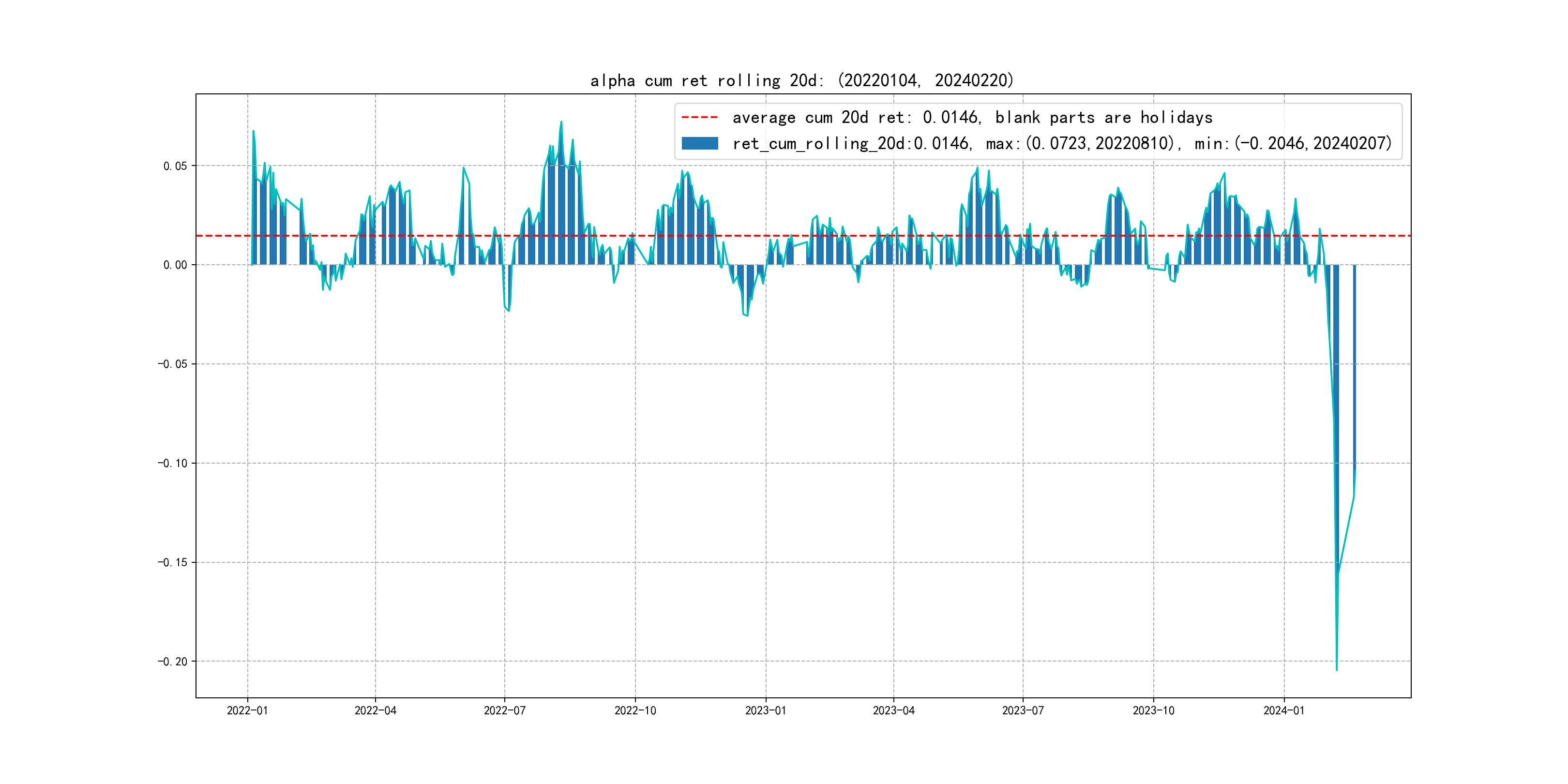Click the blue legend swatch
Screen dimensions: 1568x784
point(699,144)
